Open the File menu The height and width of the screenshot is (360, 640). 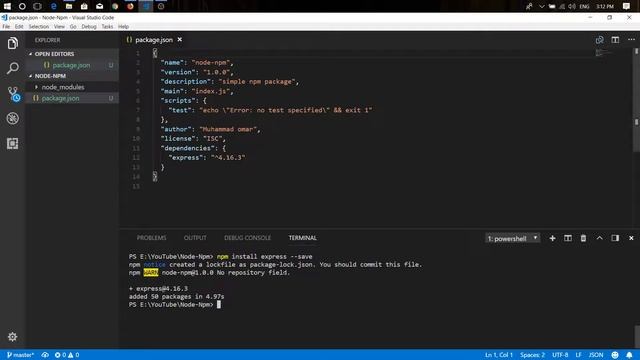tap(6, 27)
